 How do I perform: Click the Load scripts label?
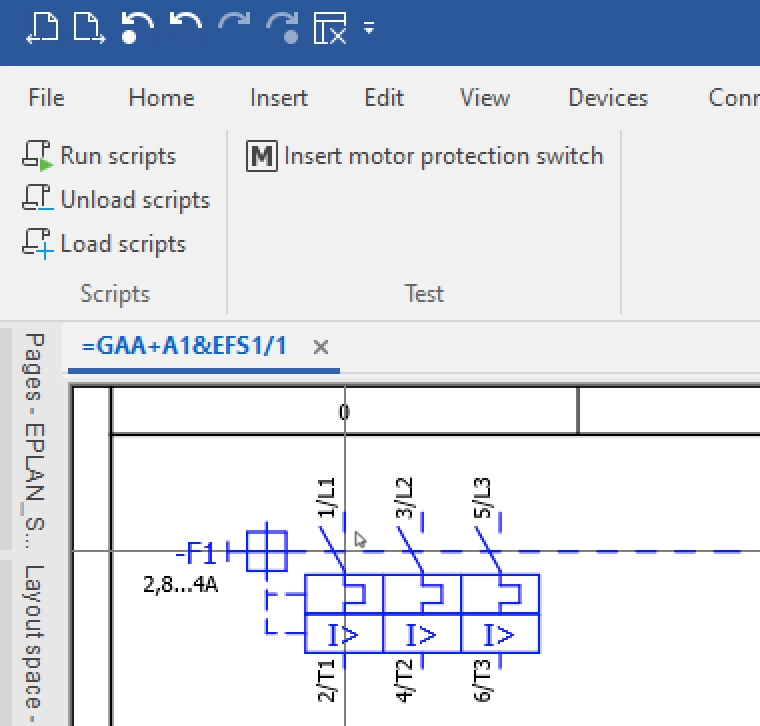click(123, 243)
